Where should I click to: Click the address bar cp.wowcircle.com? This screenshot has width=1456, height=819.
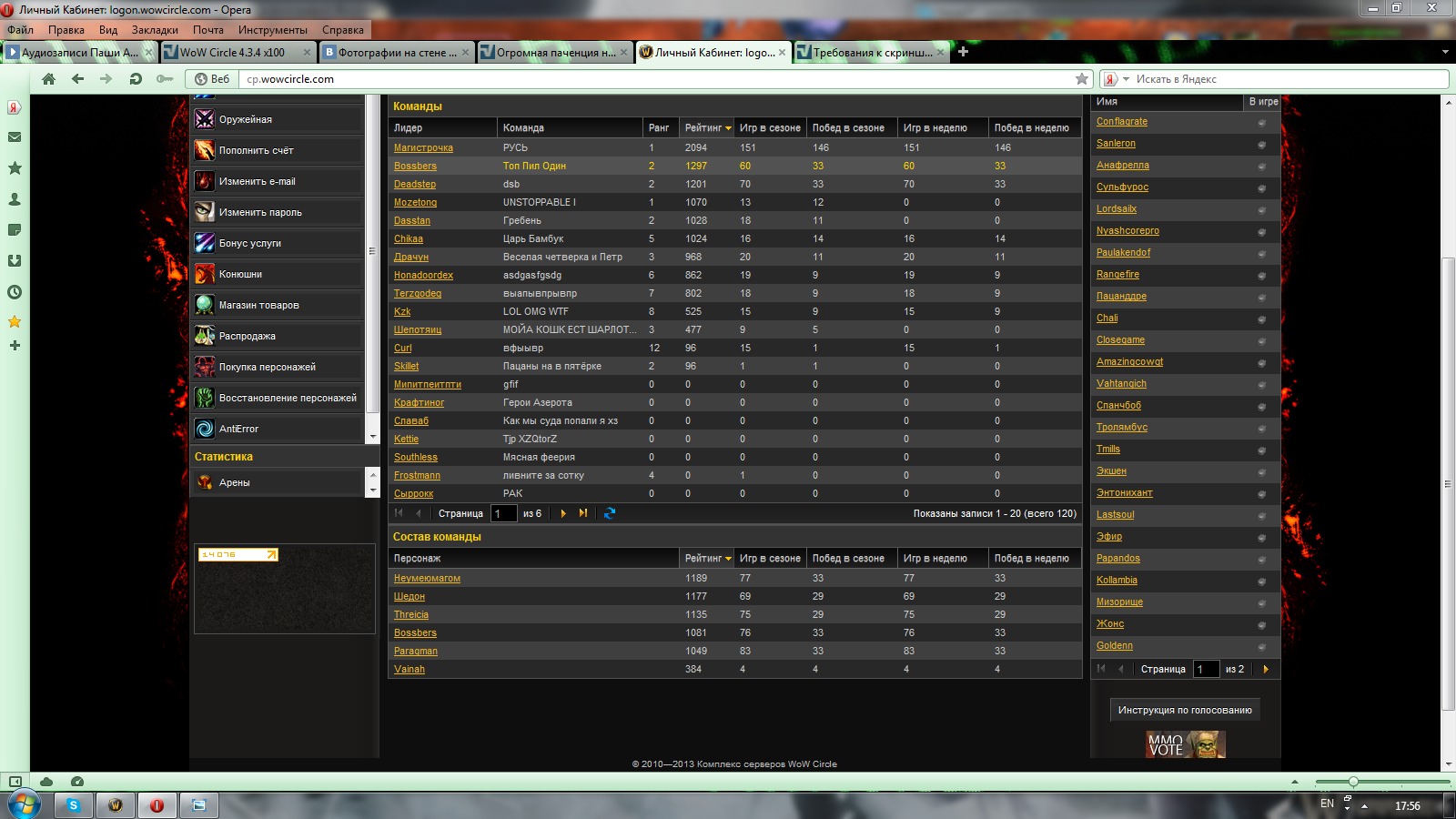[x=664, y=79]
